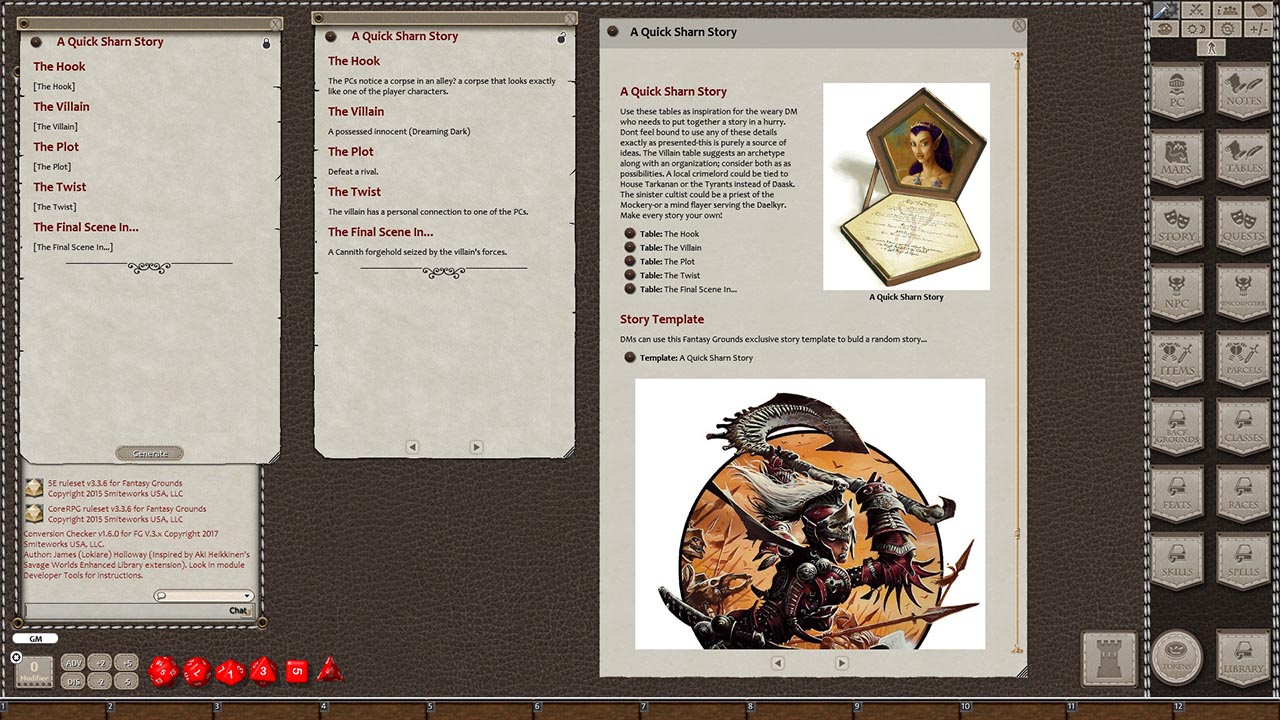Toggle disadvantage with the DIS button
Screen dimensions: 1280x720
click(74, 679)
